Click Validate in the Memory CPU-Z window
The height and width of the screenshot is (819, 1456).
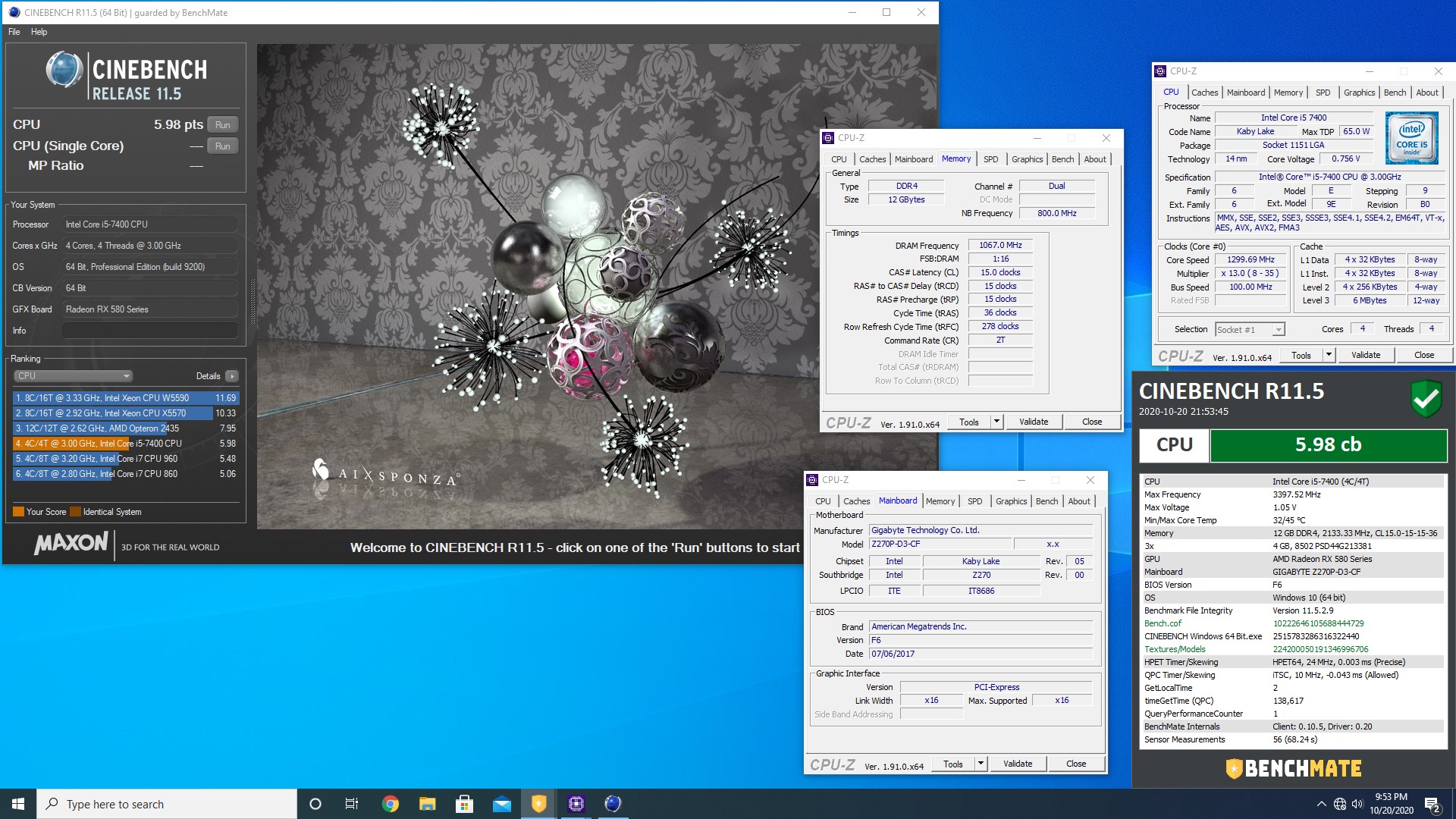(1034, 422)
